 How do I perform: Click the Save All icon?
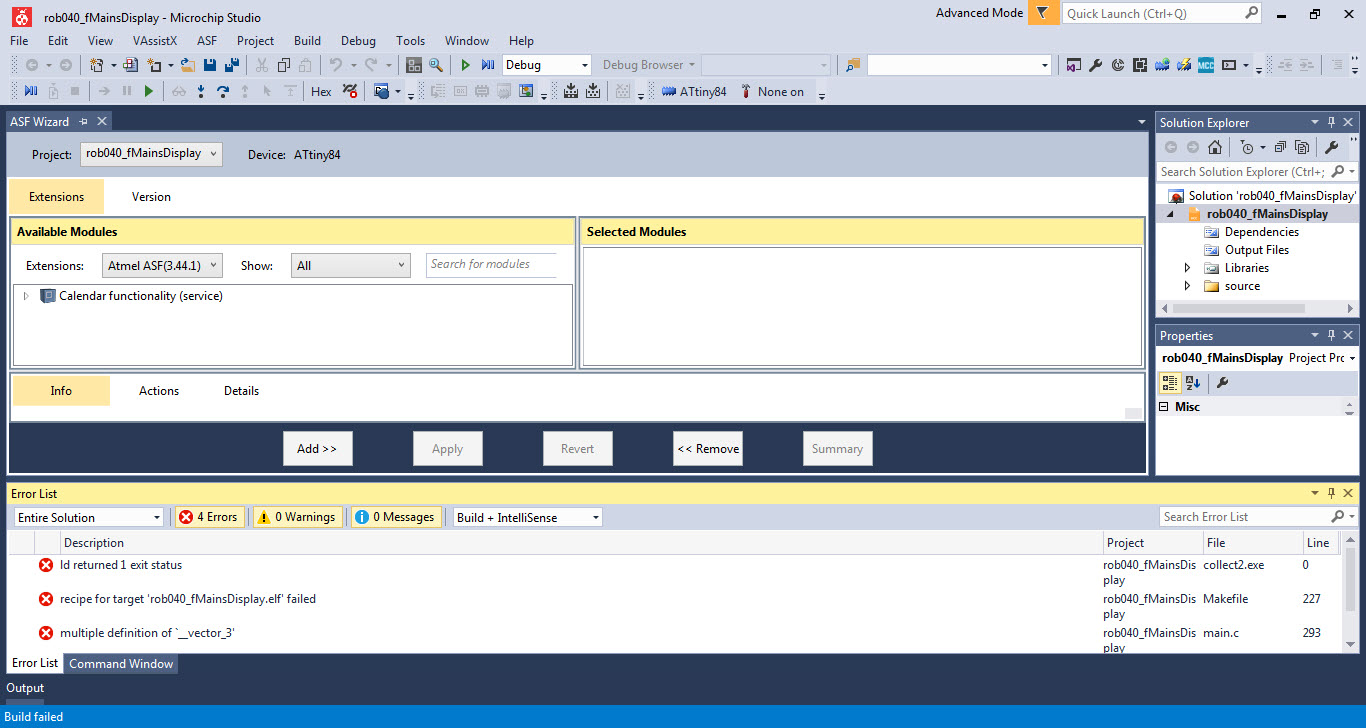(x=232, y=65)
